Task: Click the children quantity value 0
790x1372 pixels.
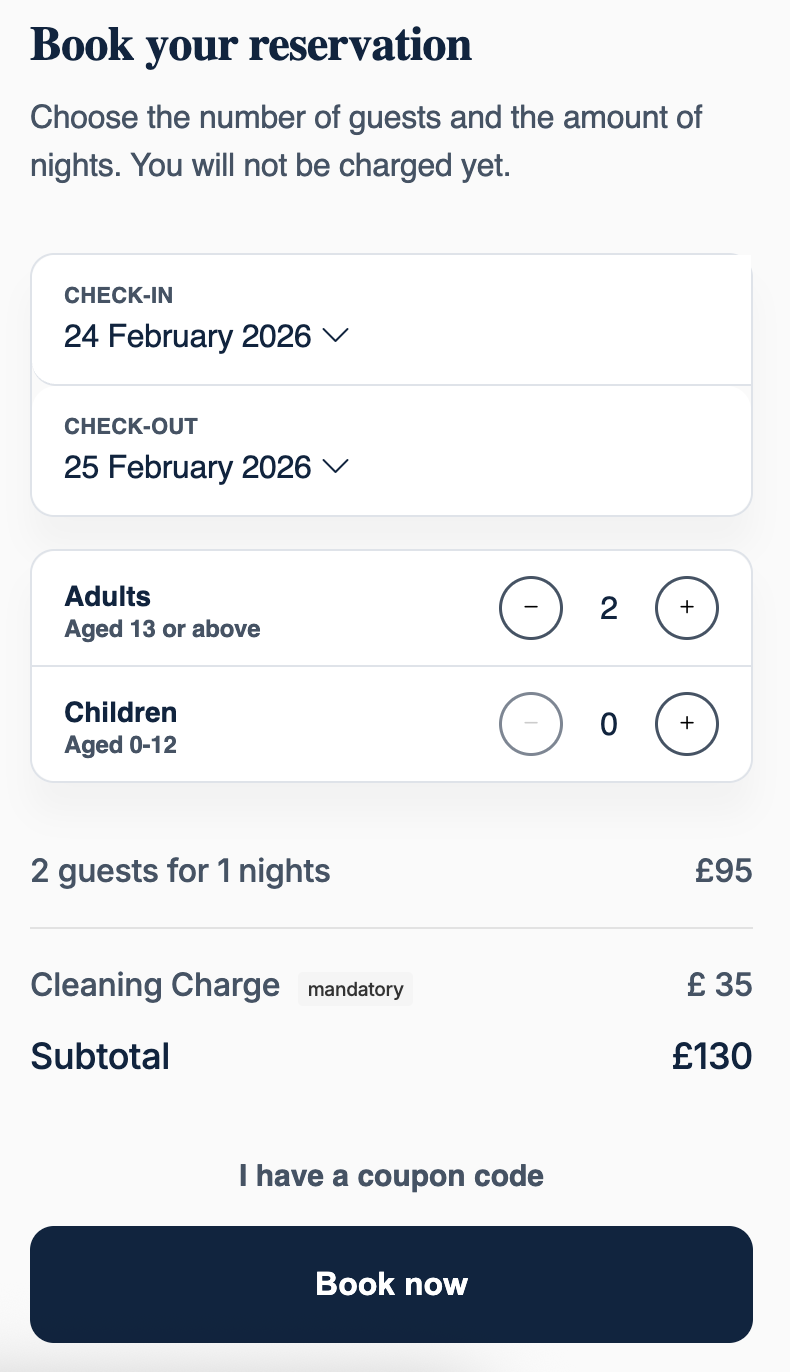Action: [609, 724]
